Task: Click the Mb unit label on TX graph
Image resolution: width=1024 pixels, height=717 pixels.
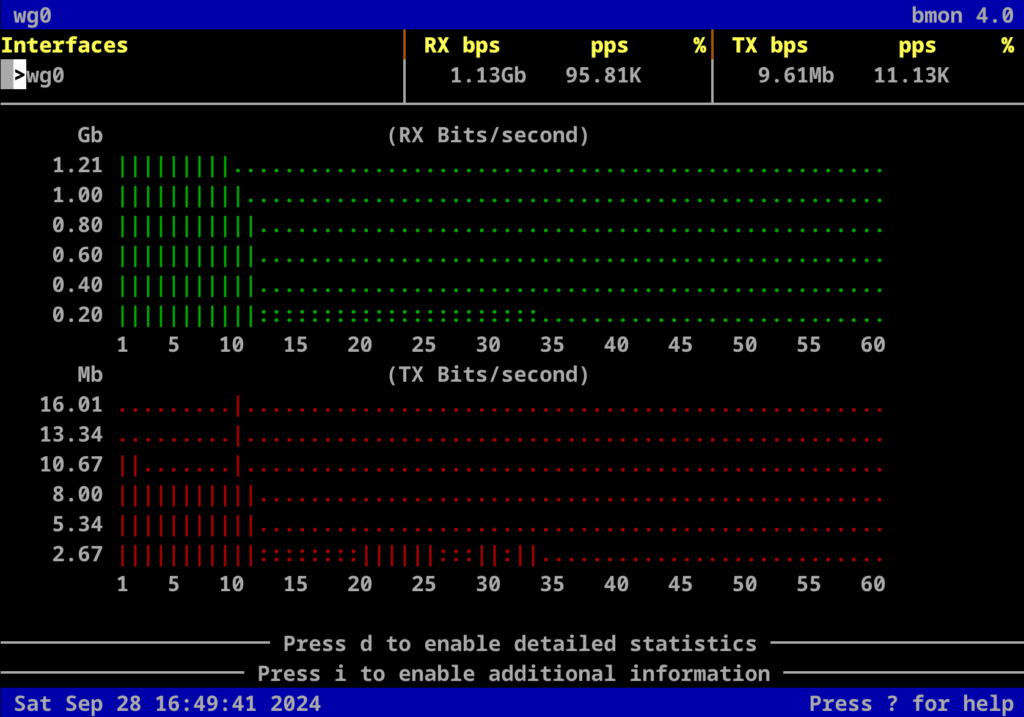Action: (91, 375)
